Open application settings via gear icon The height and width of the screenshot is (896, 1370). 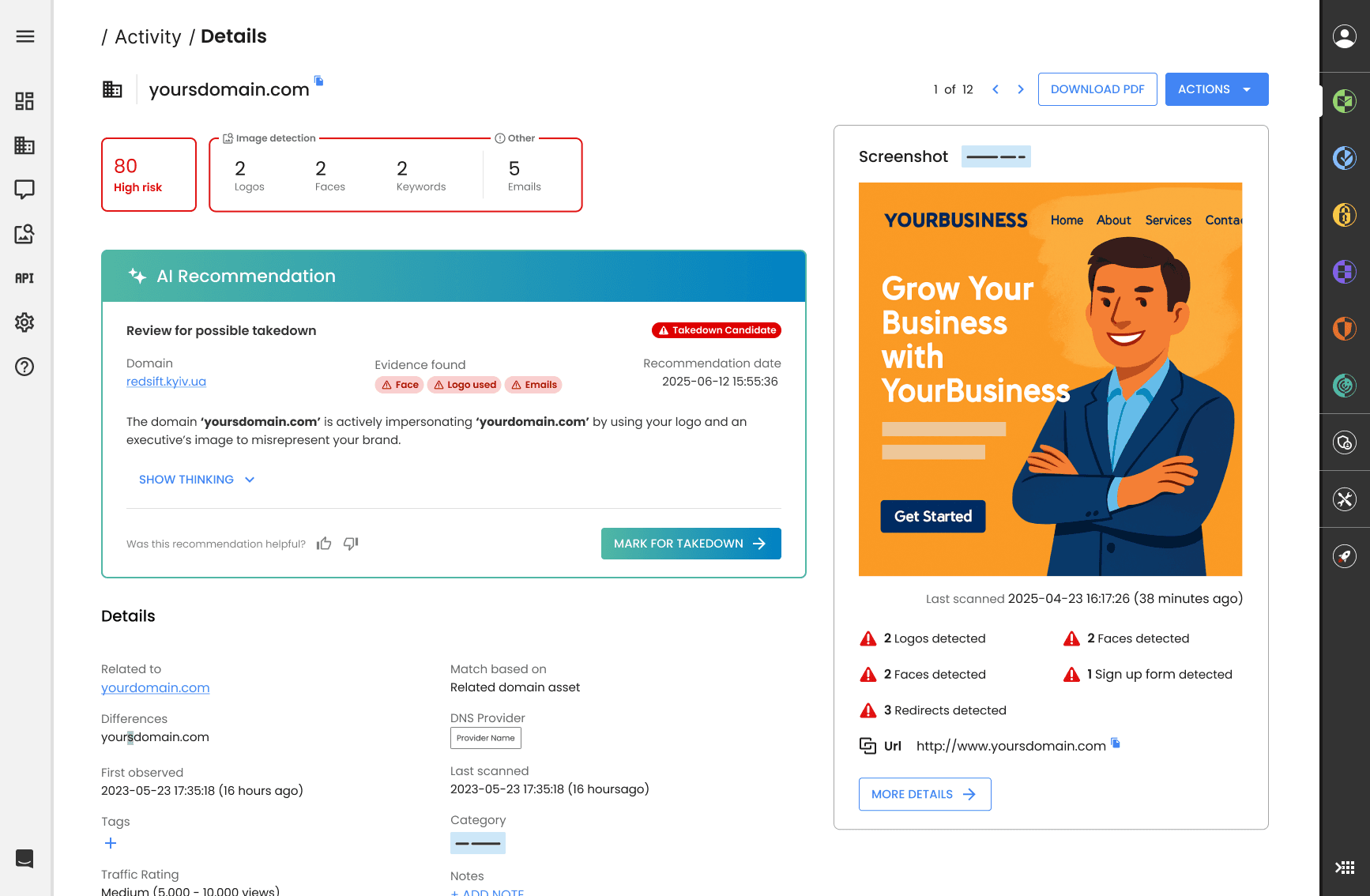point(24,322)
